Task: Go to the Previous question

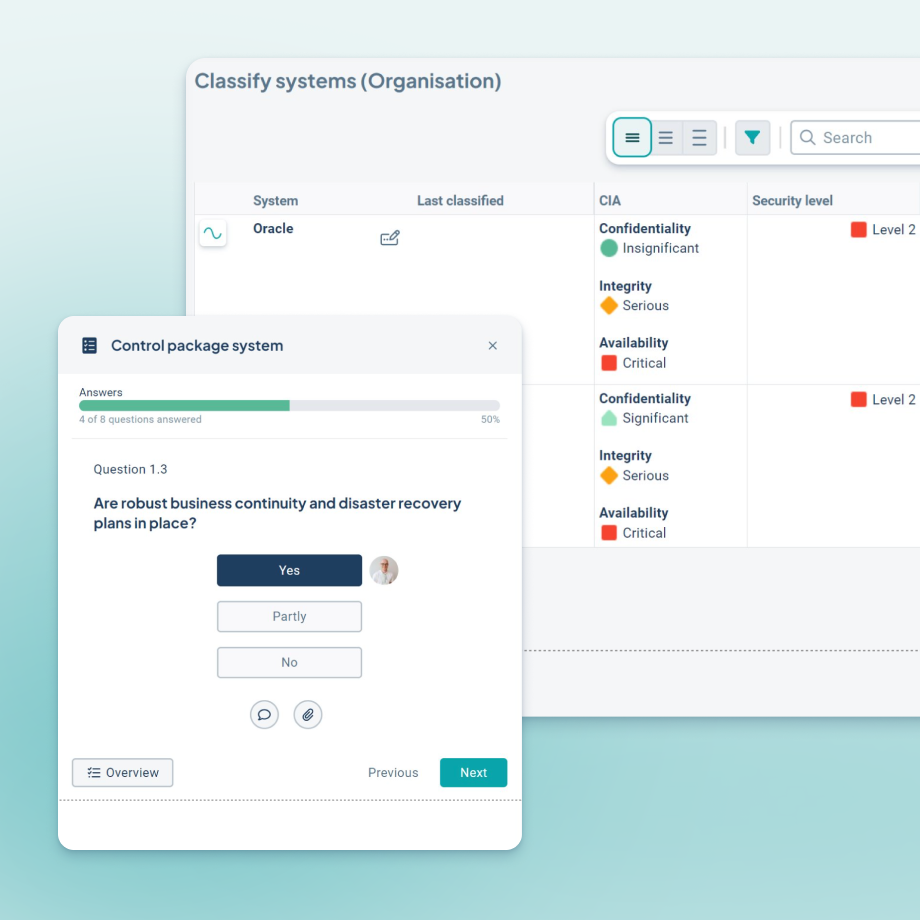Action: pyautogui.click(x=393, y=772)
